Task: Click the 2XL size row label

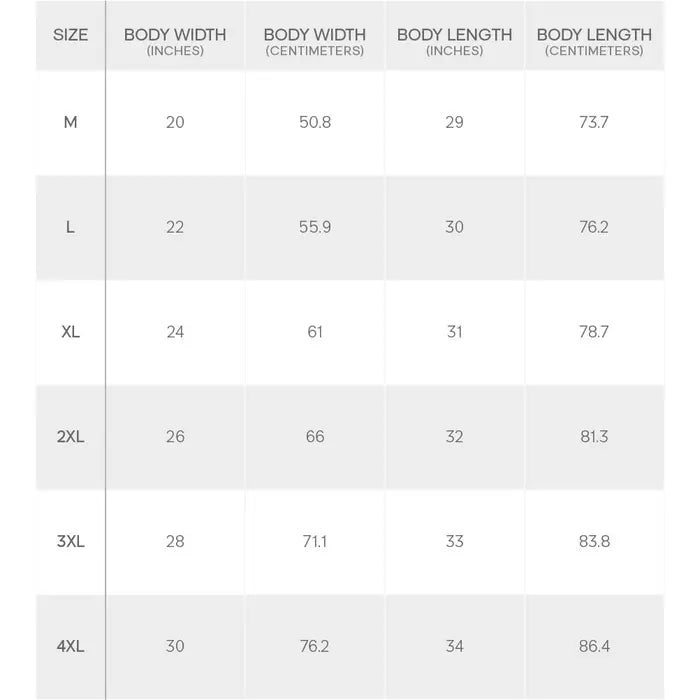Action: (x=71, y=437)
